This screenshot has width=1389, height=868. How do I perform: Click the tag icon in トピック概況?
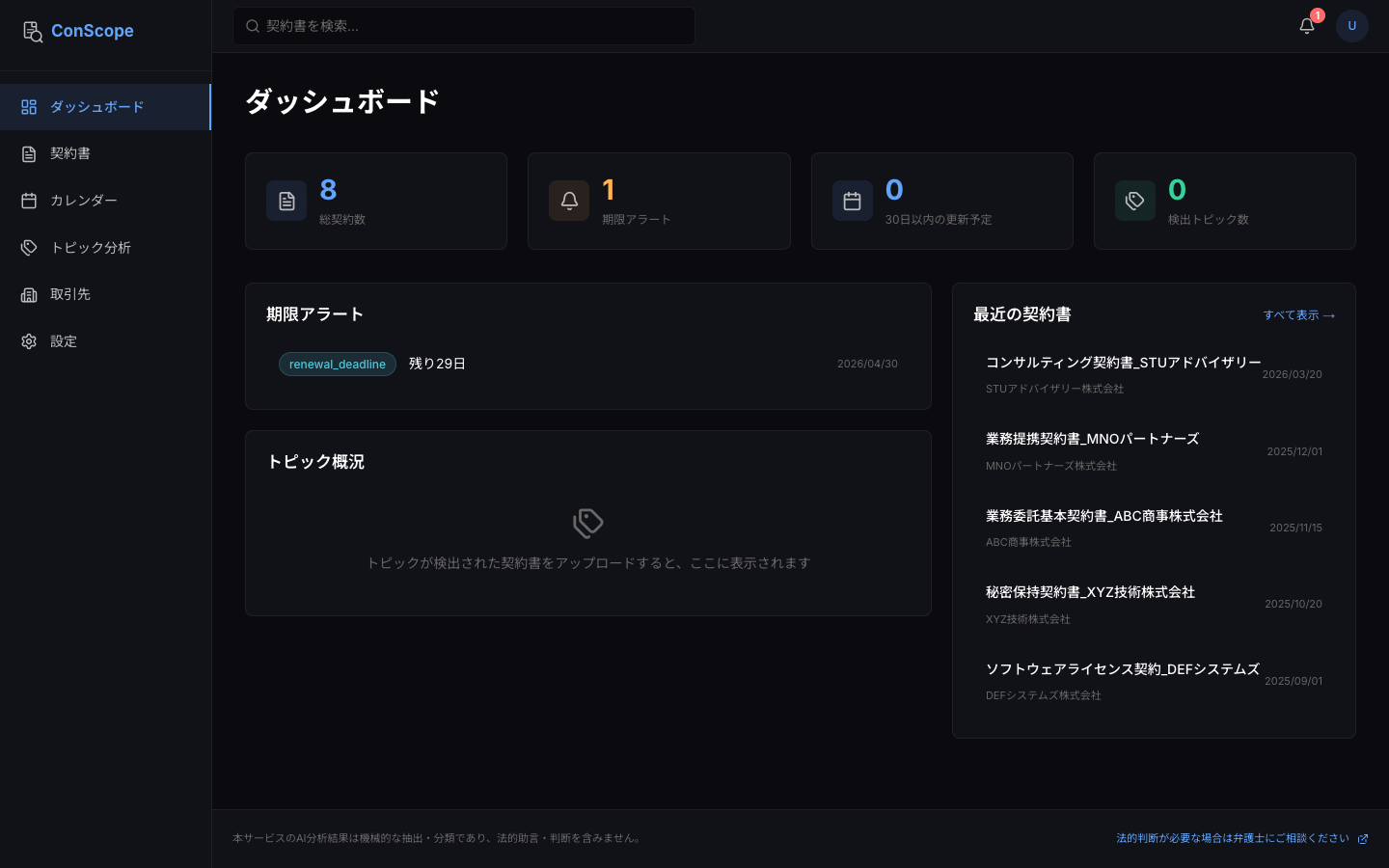[x=587, y=523]
